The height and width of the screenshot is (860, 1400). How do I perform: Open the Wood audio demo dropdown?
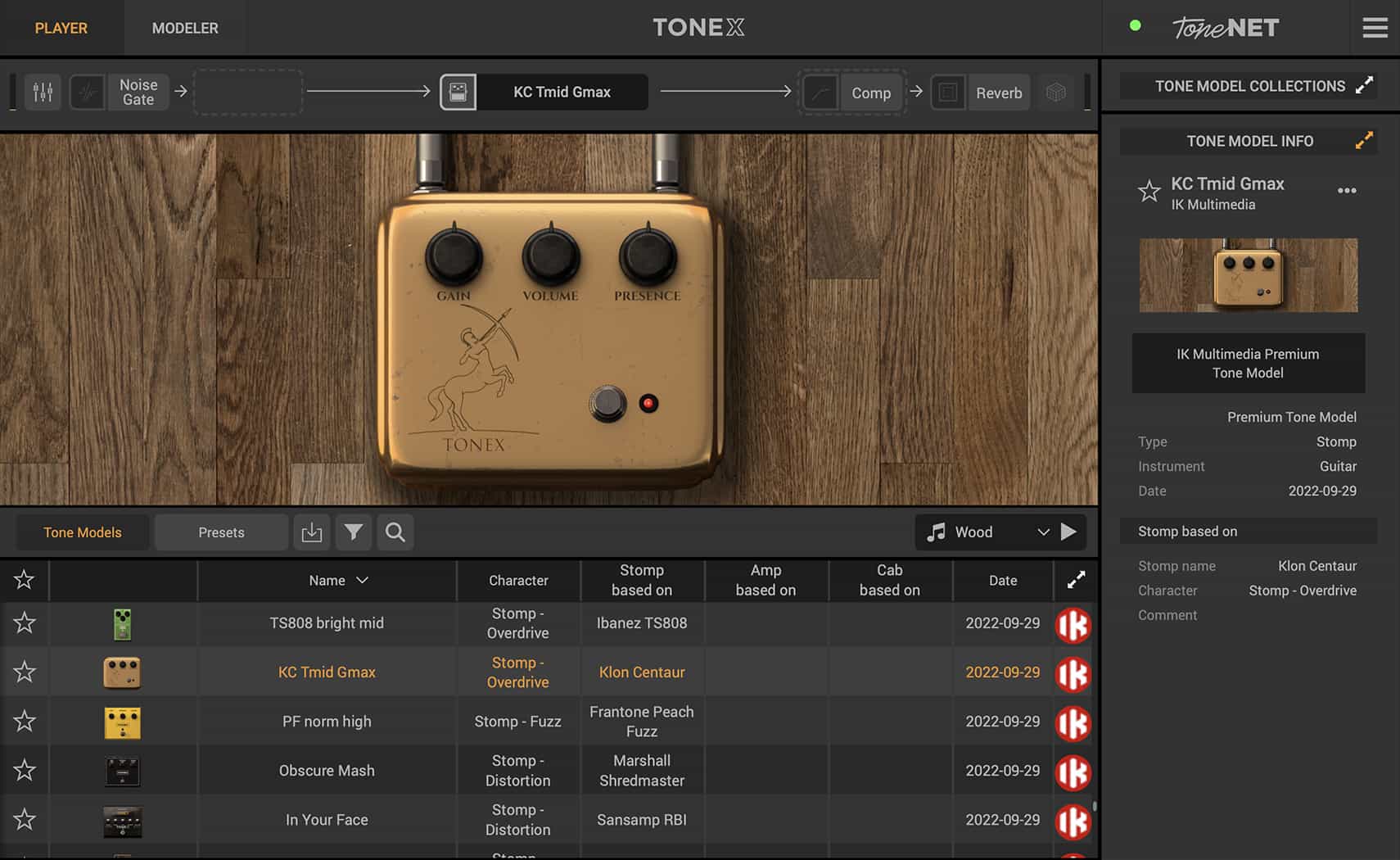[x=1042, y=532]
